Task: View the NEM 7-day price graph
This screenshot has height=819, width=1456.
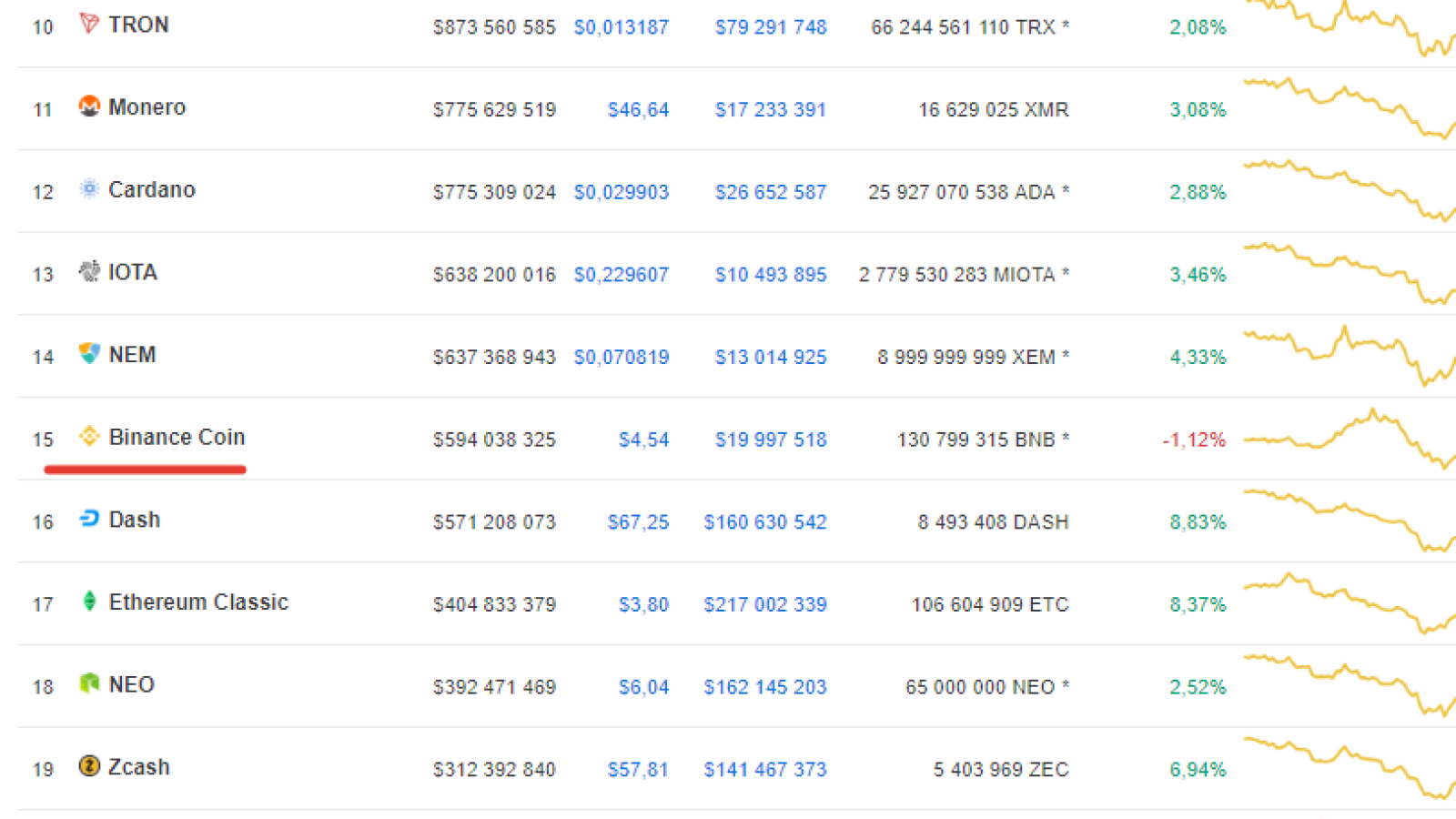Action: [1350, 356]
